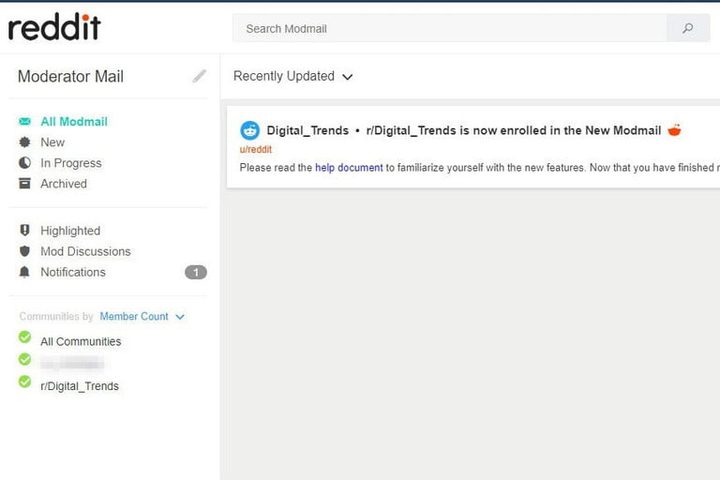
Task: Click the Notifications bell icon
Action: pyautogui.click(x=25, y=272)
